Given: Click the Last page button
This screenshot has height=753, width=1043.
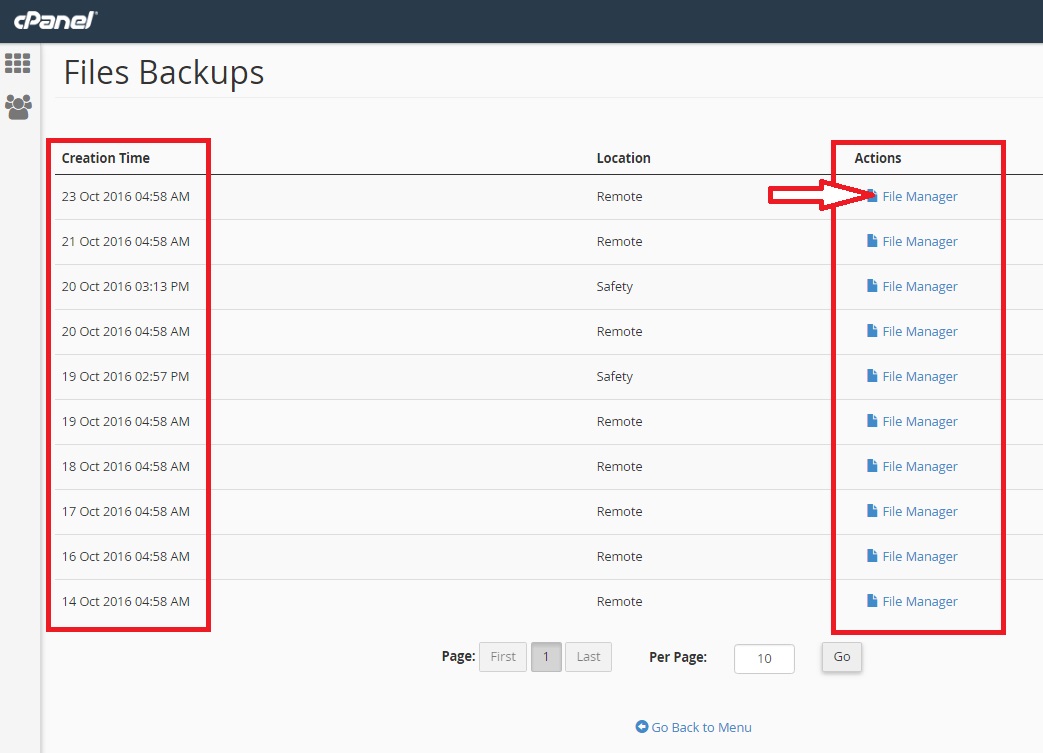Looking at the screenshot, I should tap(589, 657).
